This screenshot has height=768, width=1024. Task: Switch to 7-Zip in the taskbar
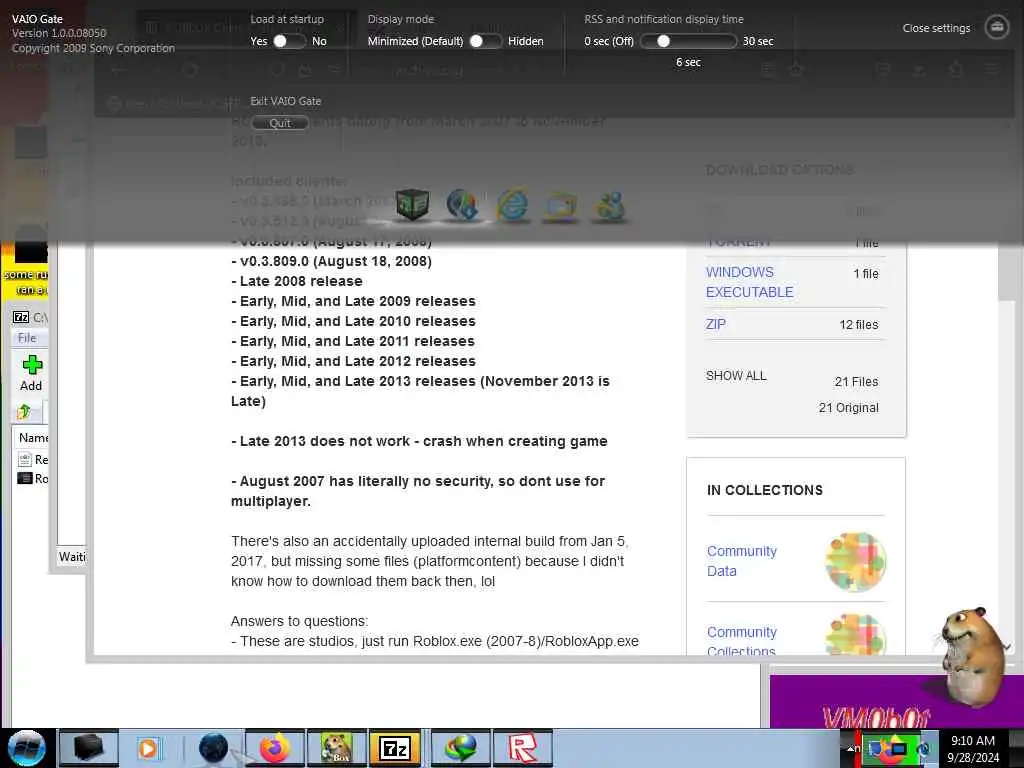tap(396, 748)
